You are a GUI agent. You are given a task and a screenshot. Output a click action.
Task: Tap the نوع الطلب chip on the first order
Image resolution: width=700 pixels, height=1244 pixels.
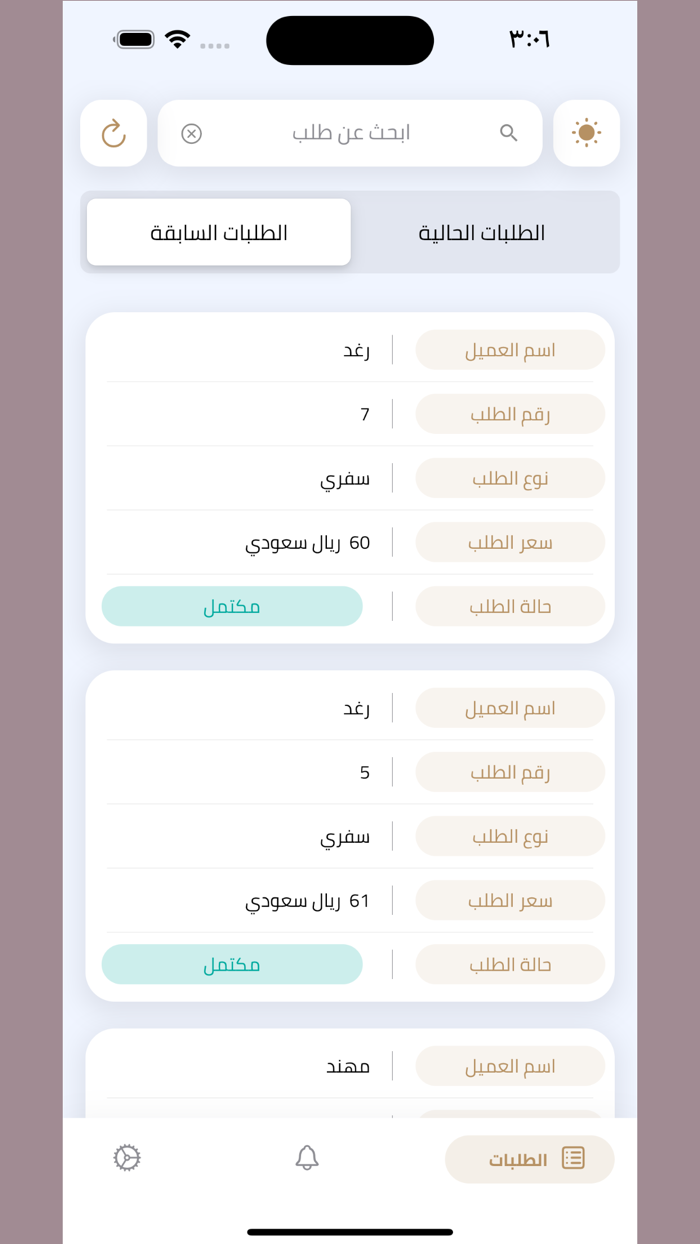tap(510, 478)
